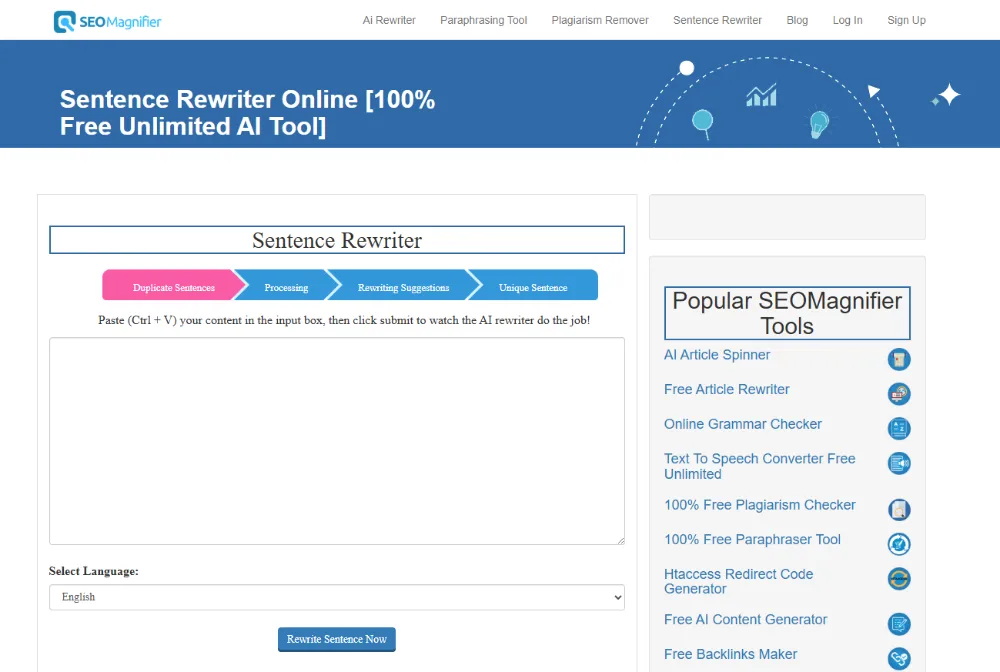Image resolution: width=1000 pixels, height=672 pixels.
Task: Go to Plagiarism Remover
Action: [x=600, y=20]
